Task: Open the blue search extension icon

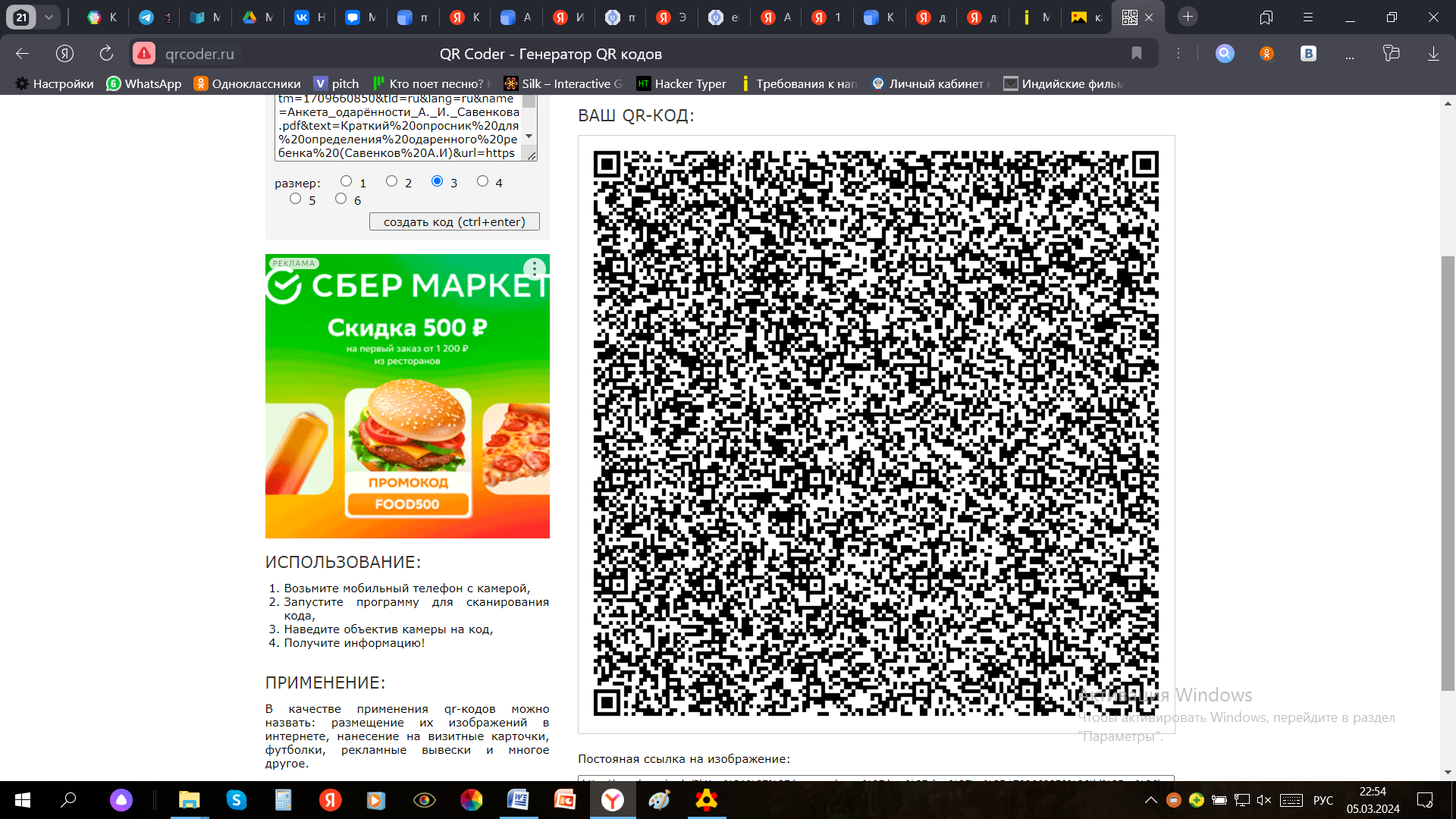Action: pyautogui.click(x=1225, y=53)
